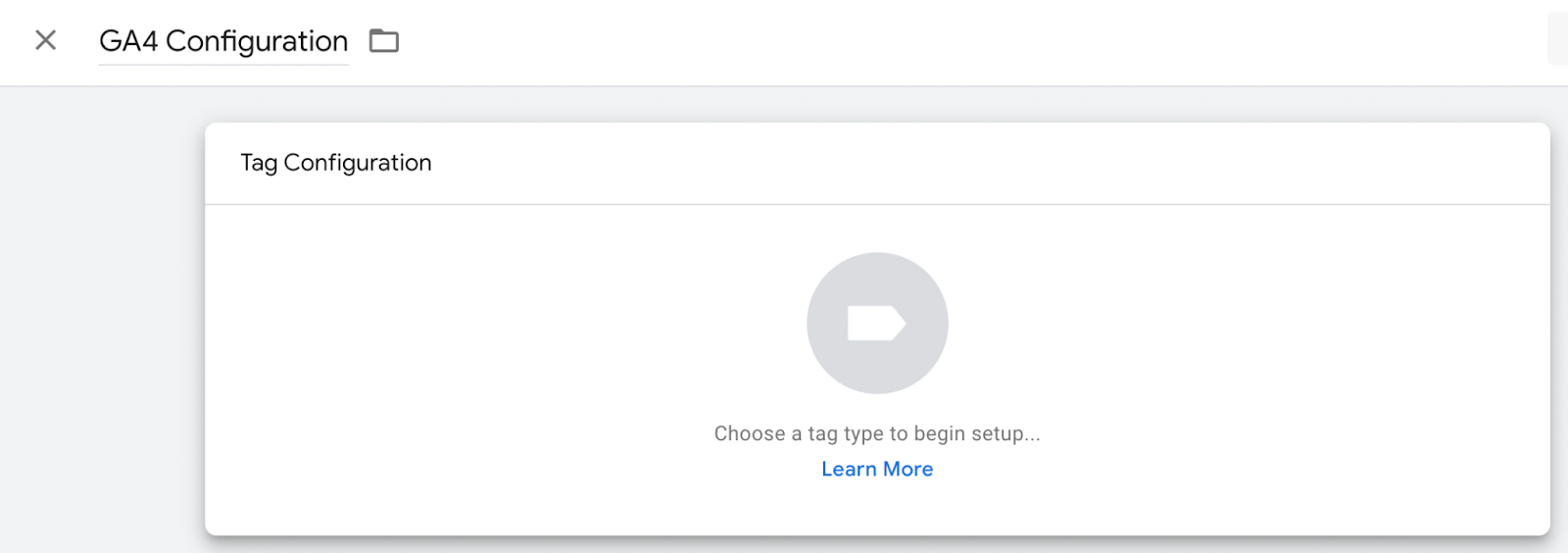Click the folder icon beside the tag name
This screenshot has width=1568, height=553.
[x=384, y=40]
